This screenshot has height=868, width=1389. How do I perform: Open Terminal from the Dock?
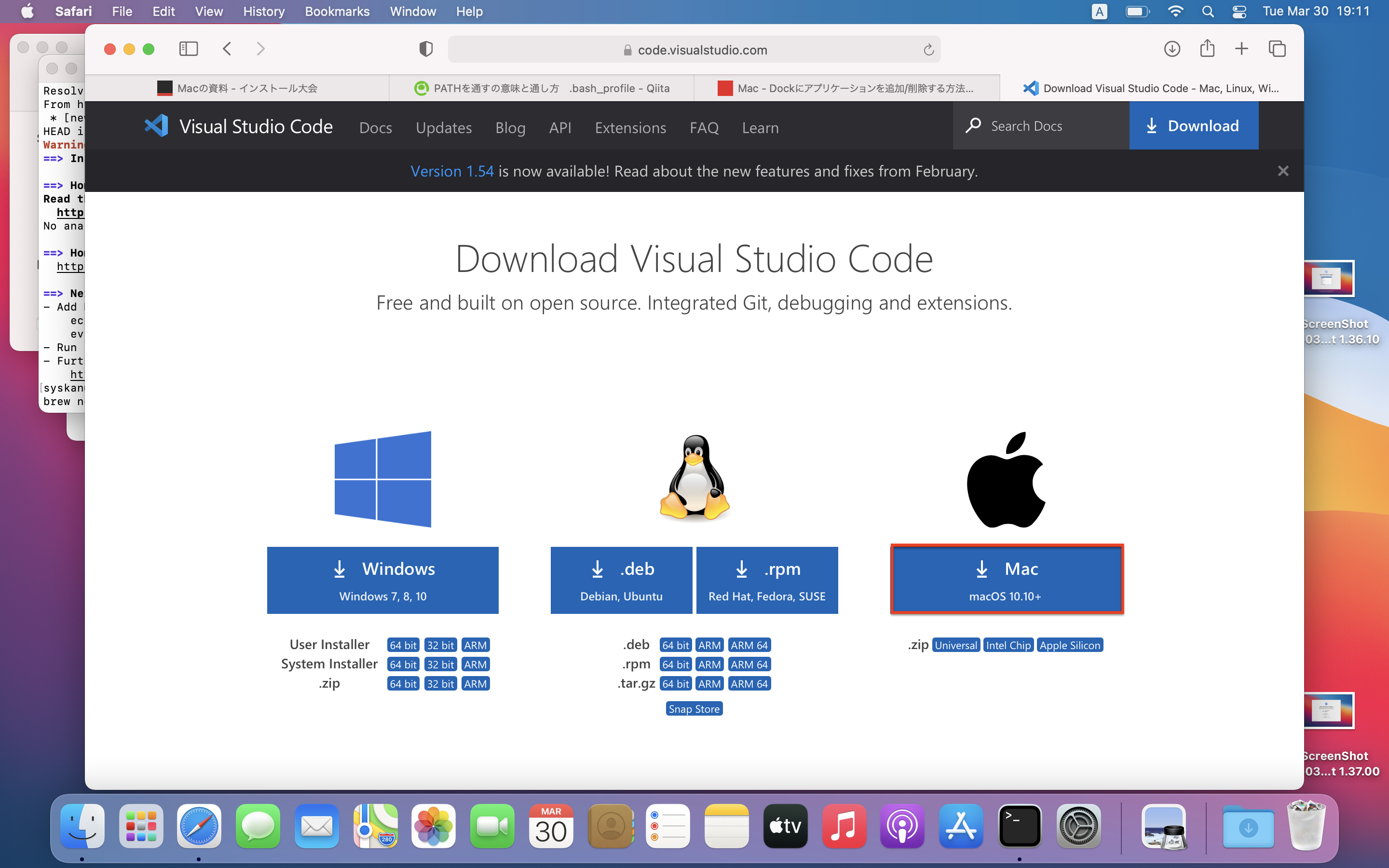click(x=1020, y=827)
